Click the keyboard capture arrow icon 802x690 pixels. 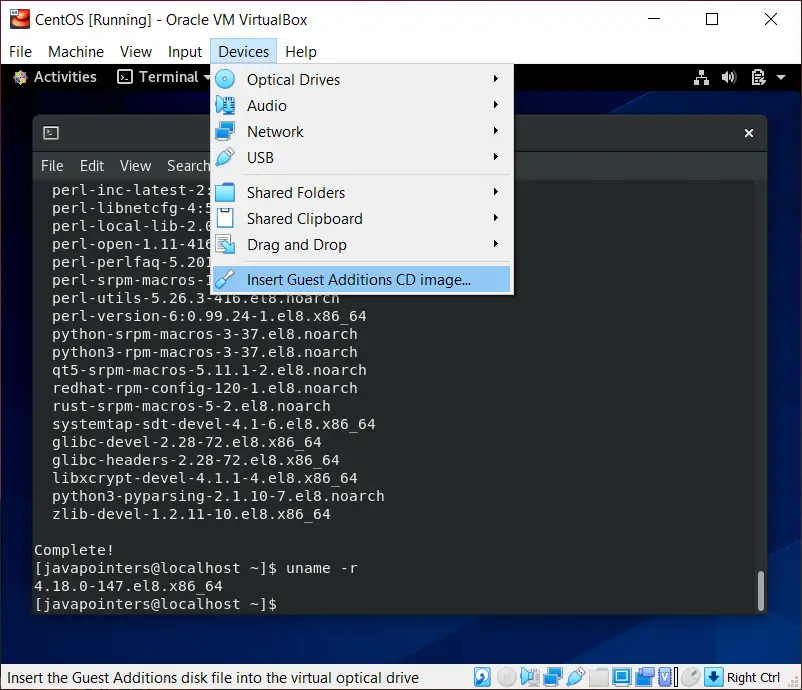click(714, 677)
